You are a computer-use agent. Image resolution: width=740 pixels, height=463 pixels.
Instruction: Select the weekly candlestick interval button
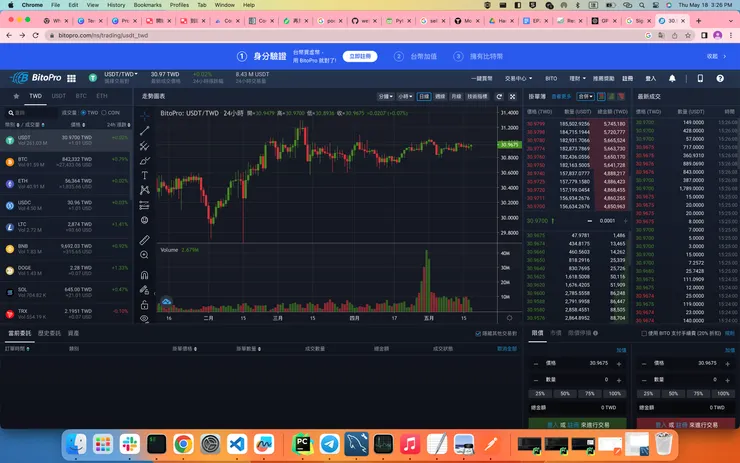click(440, 96)
